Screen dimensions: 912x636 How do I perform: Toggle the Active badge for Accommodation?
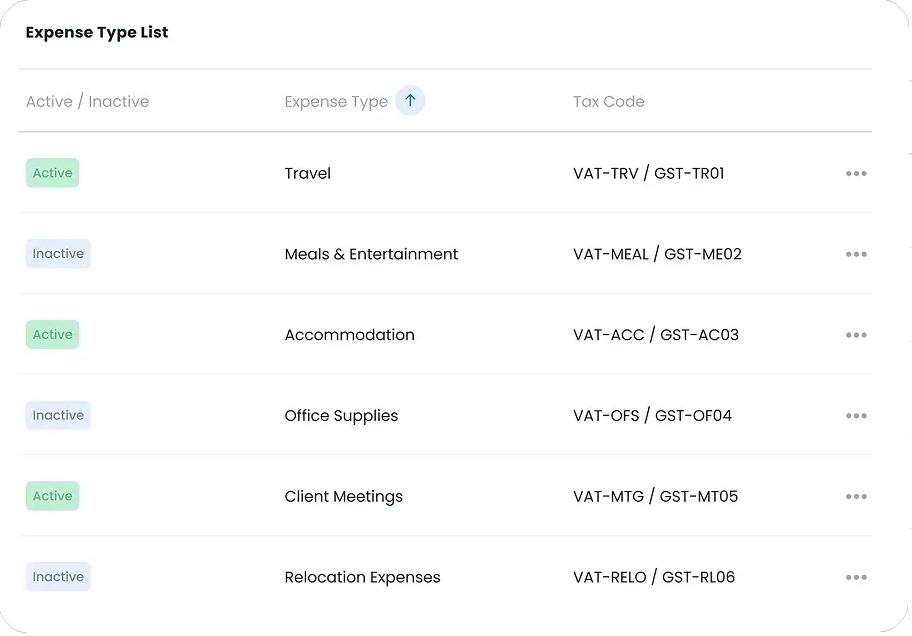tap(52, 335)
